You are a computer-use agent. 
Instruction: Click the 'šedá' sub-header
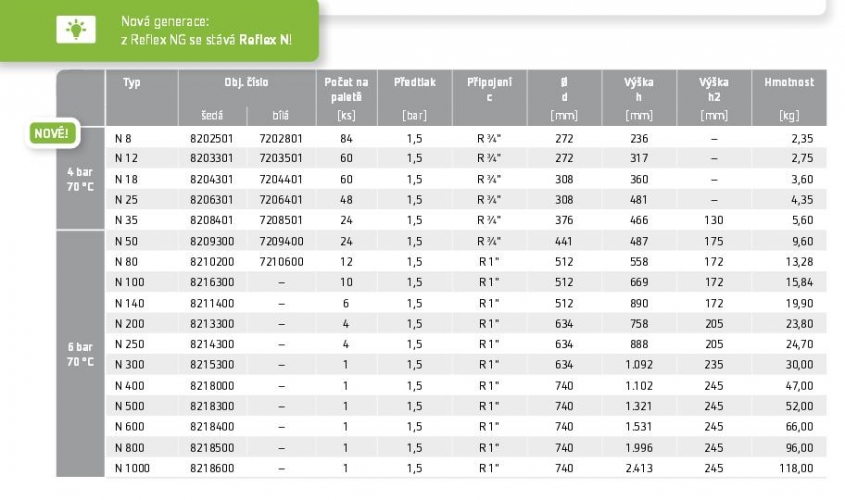[x=212, y=115]
